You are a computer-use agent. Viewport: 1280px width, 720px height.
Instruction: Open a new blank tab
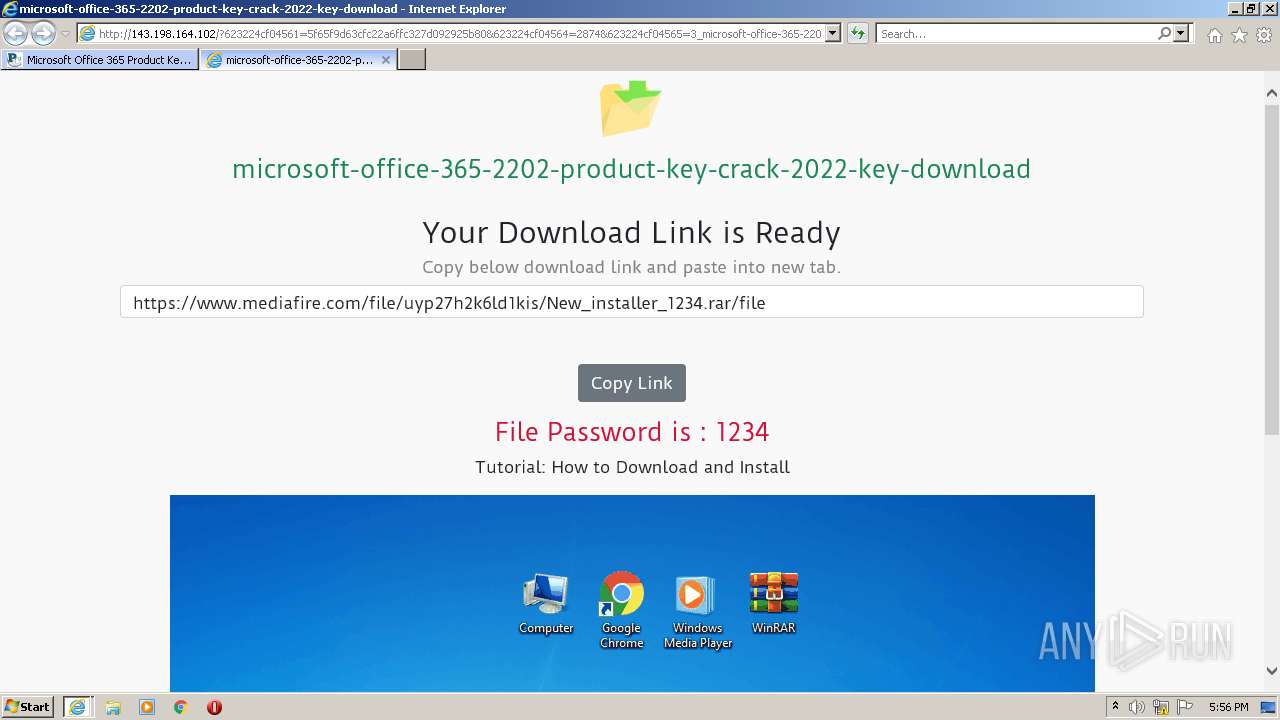pos(412,60)
